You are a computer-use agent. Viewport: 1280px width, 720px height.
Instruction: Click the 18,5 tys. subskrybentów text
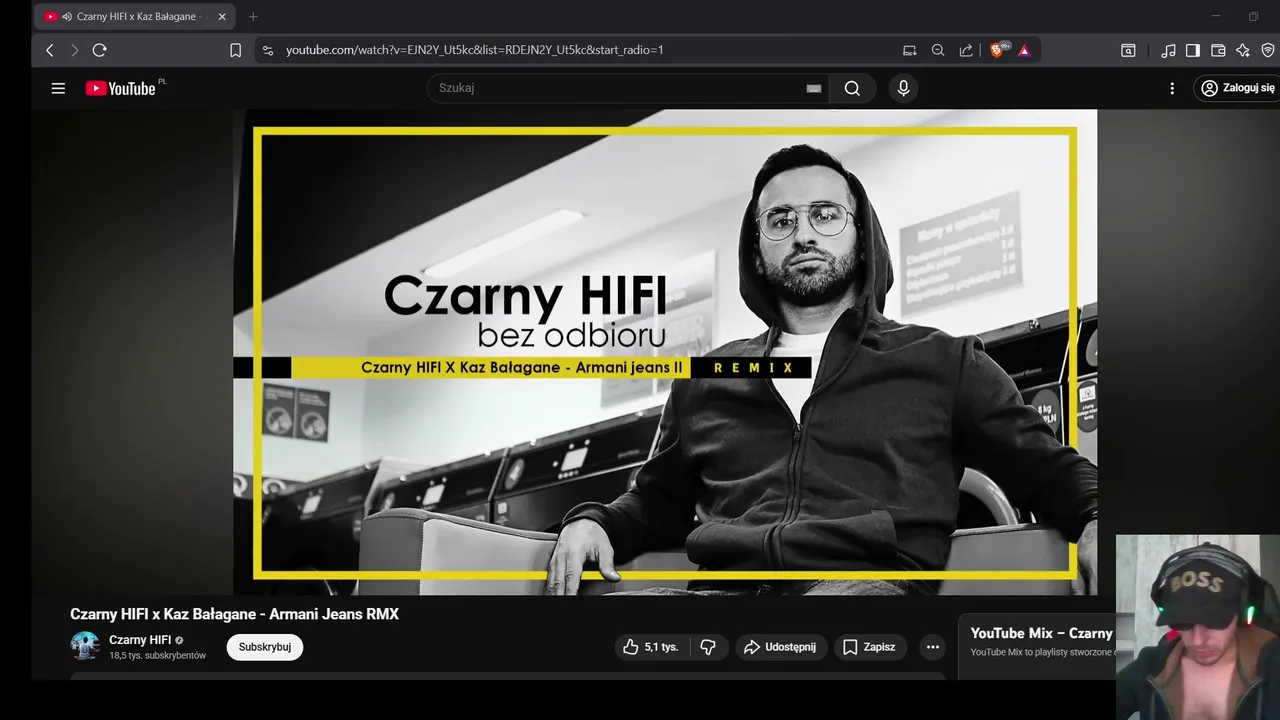click(157, 656)
